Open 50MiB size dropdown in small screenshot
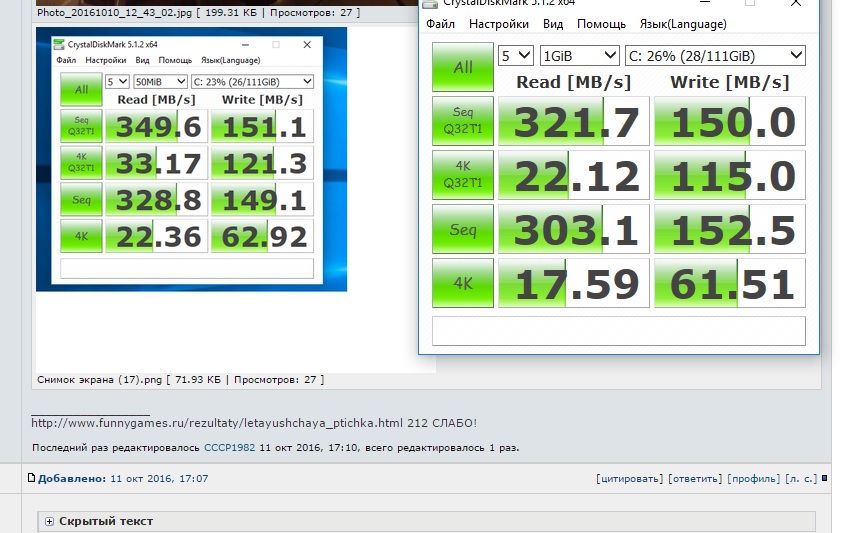Viewport: 860px width, 533px height. click(161, 82)
